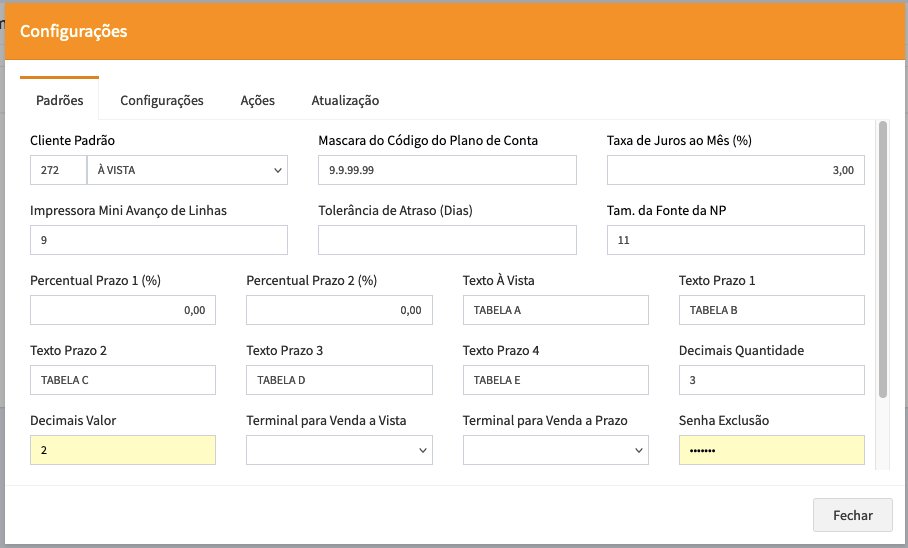
Task: Click the Fechar button
Action: pyautogui.click(x=853, y=516)
